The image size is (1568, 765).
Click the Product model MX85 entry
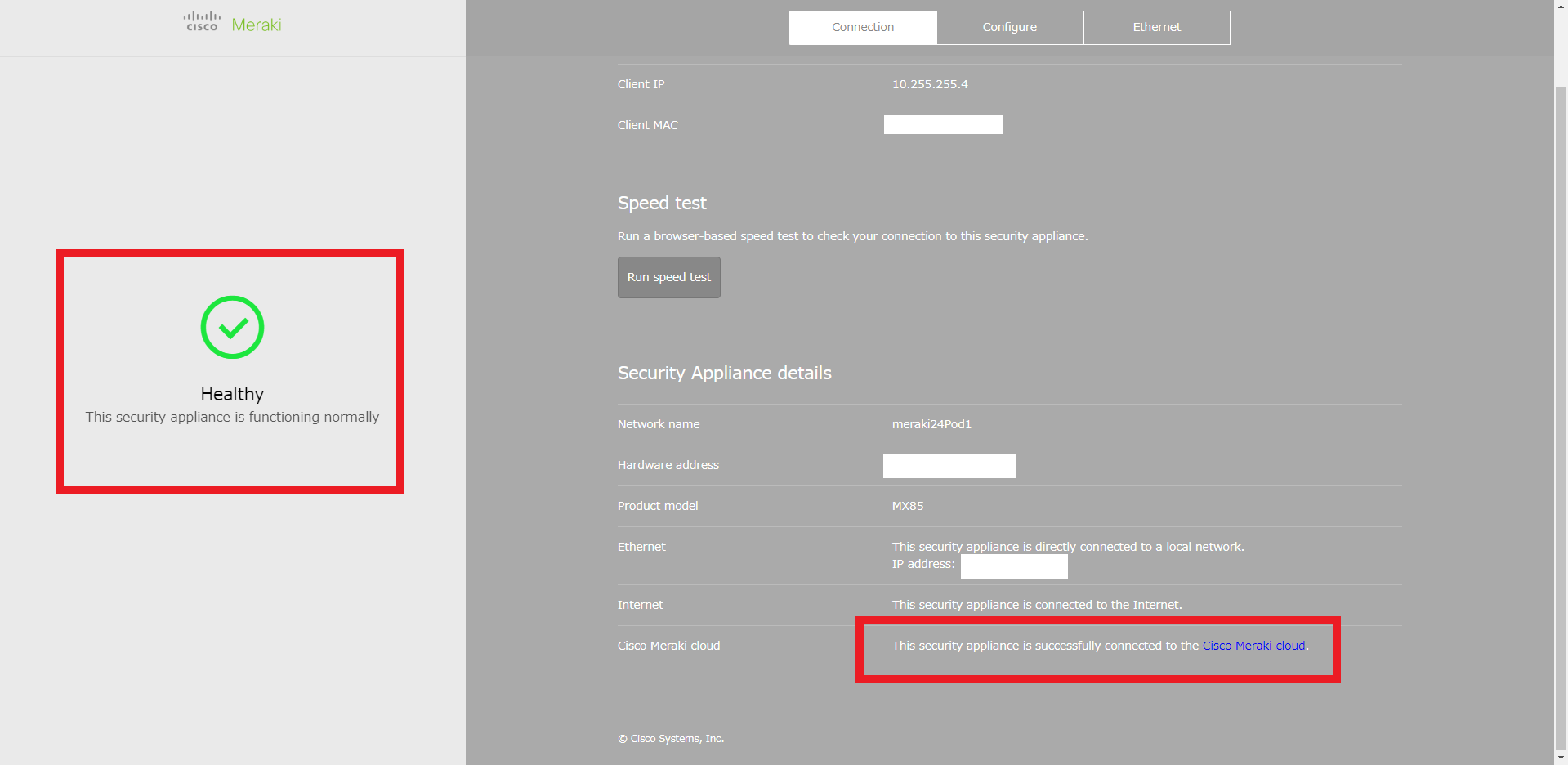[907, 505]
